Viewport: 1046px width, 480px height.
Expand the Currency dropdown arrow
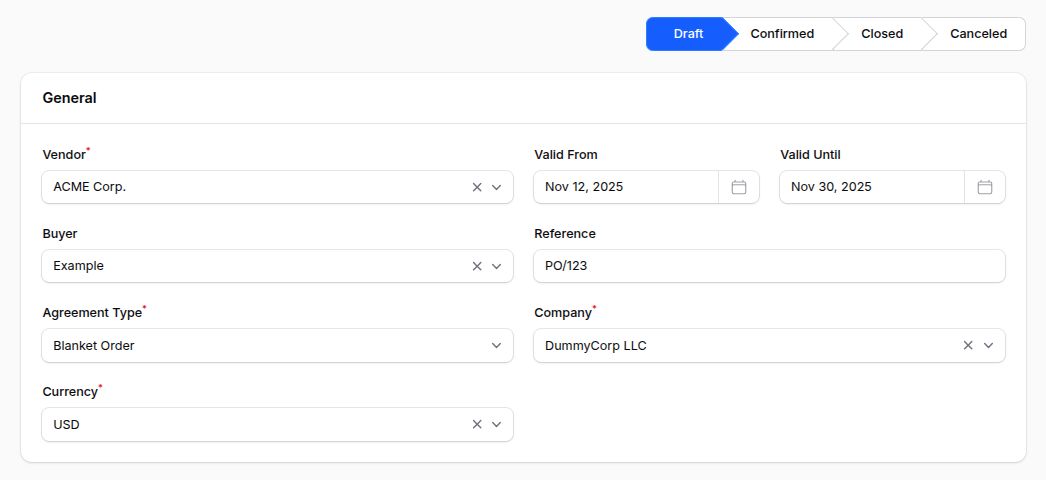tap(497, 424)
